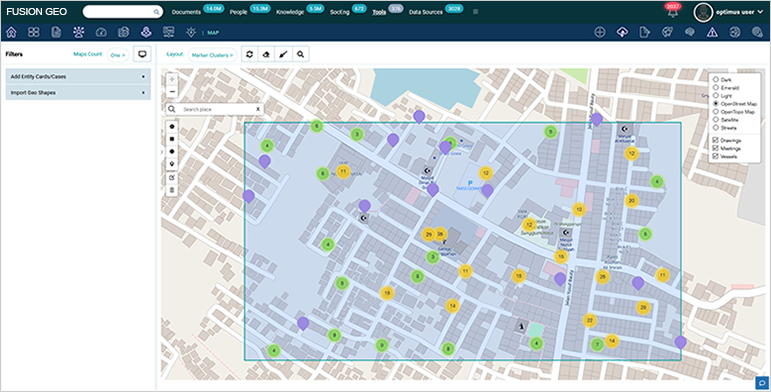The image size is (771, 392).
Task: Expand Add Entity Cards/Cases panel
Action: [x=78, y=76]
